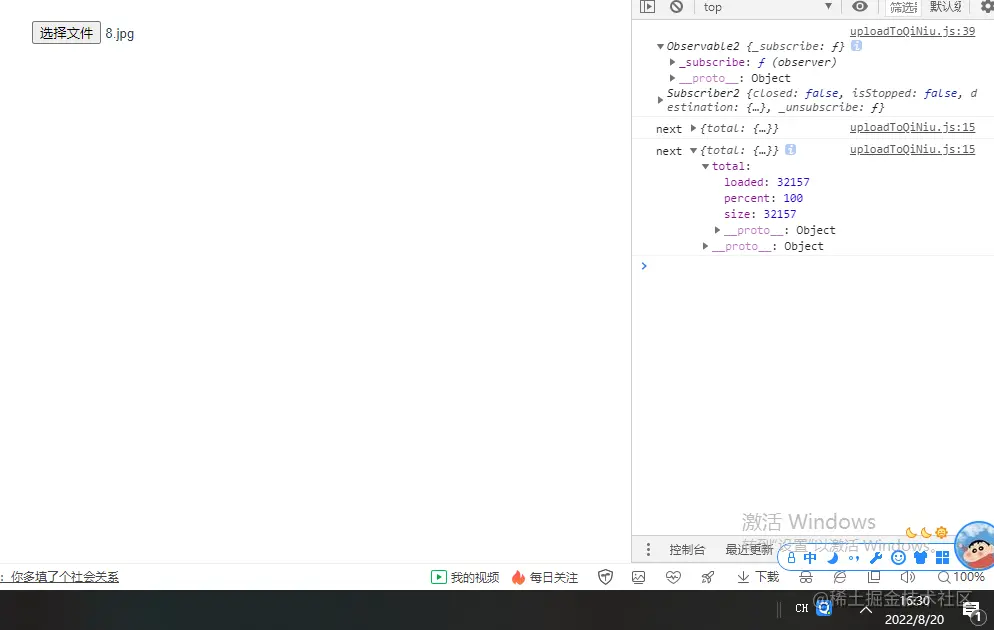Click the size: 32157 value
Viewport: 994px width, 630px height.
[780, 214]
